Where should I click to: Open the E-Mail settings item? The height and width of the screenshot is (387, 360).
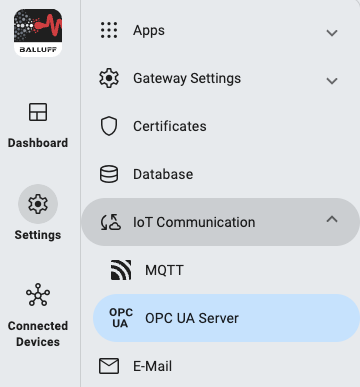click(220, 366)
